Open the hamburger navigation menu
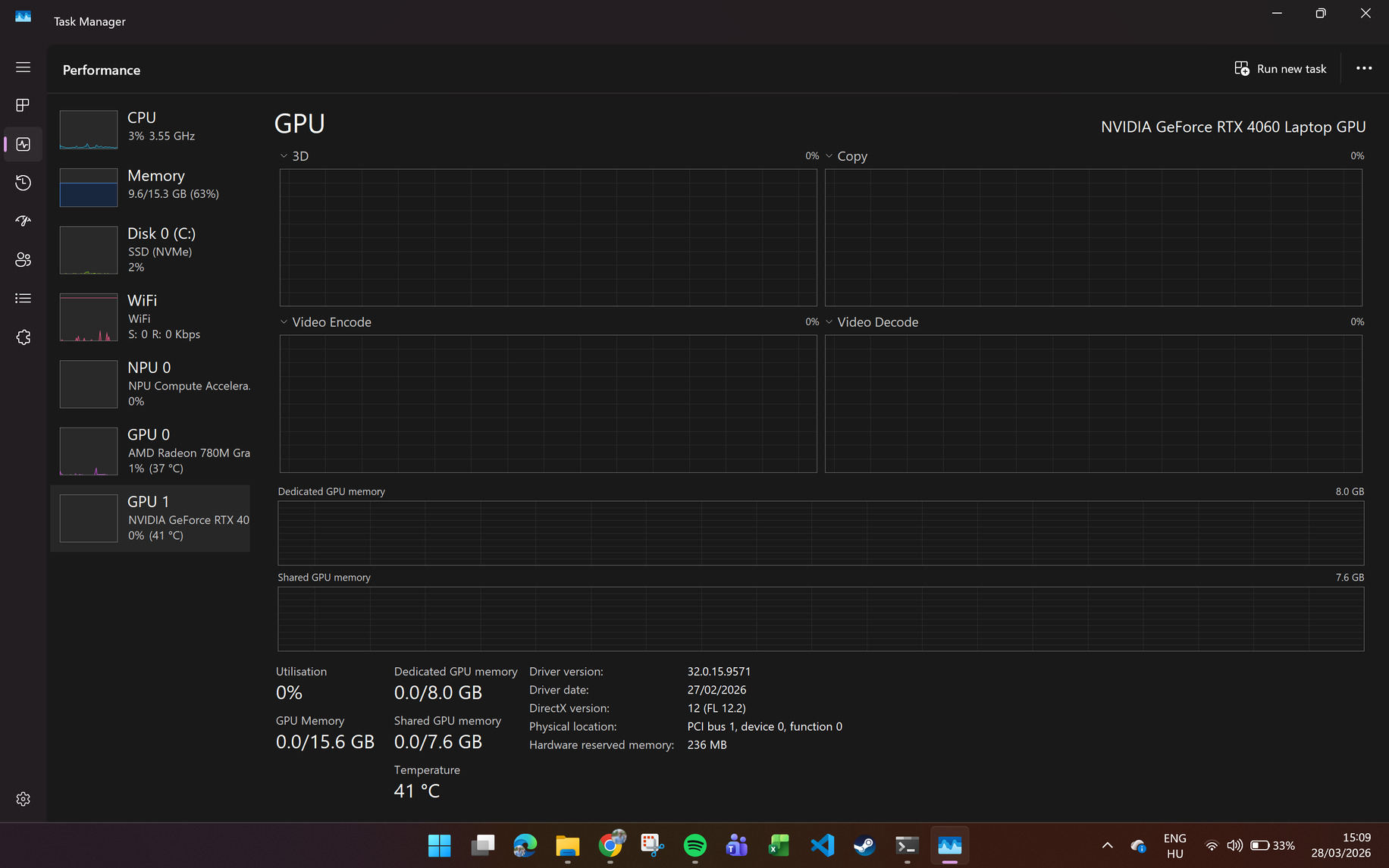 (x=24, y=67)
